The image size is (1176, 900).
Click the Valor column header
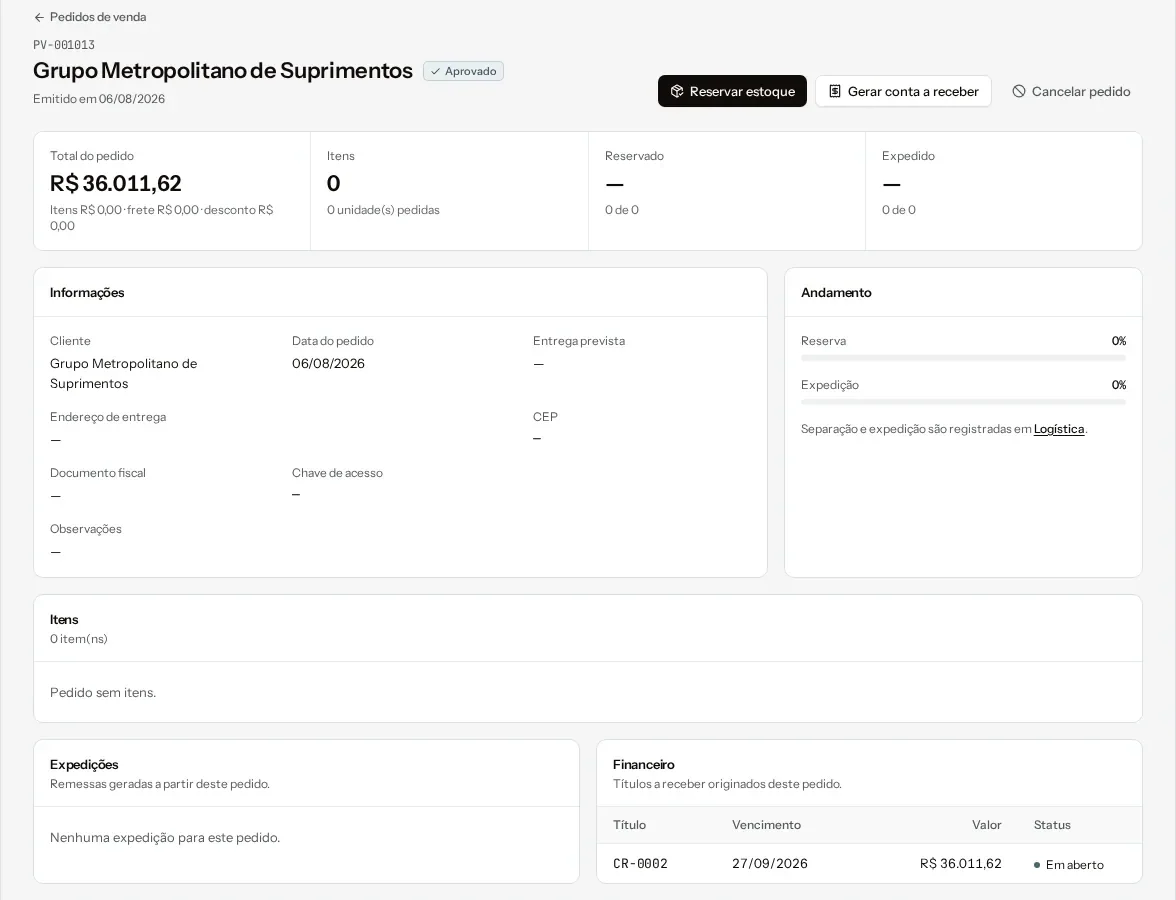(986, 825)
